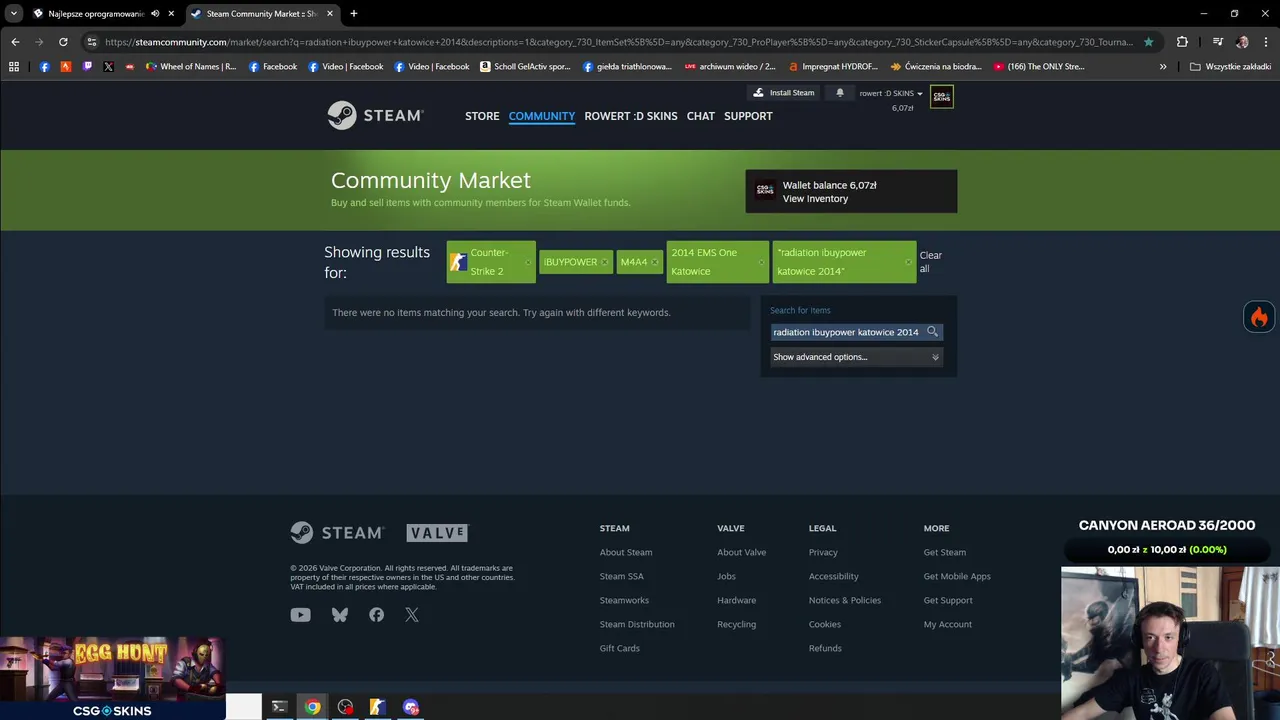The height and width of the screenshot is (720, 1280).
Task: Click Clear all filters
Action: pyautogui.click(x=930, y=262)
